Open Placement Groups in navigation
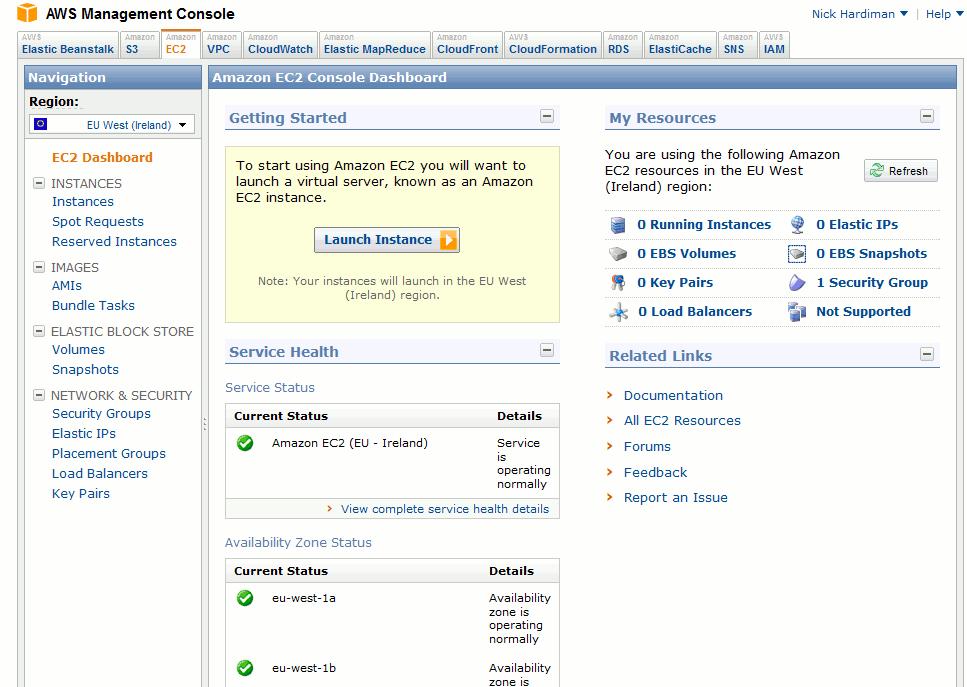Image resolution: width=967 pixels, height=687 pixels. tap(109, 453)
